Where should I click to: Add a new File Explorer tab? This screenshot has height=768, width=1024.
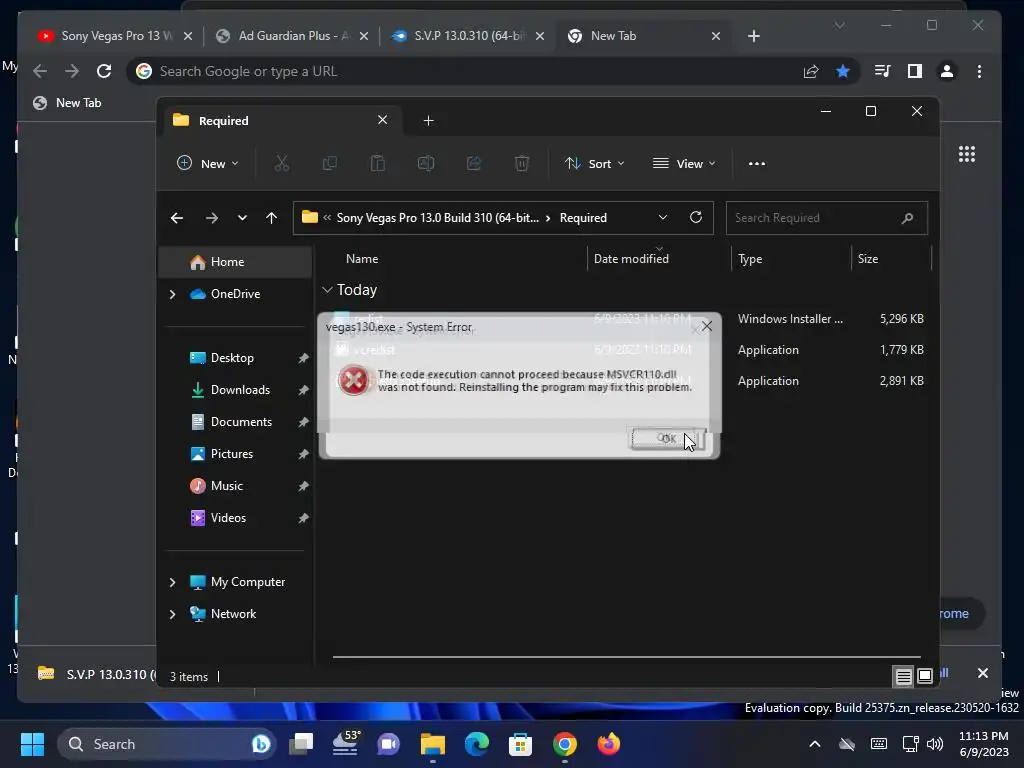[428, 121]
